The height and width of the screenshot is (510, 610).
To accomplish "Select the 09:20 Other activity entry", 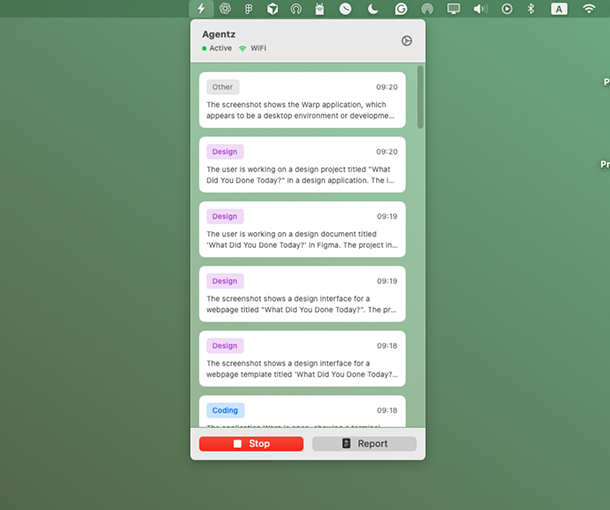I will [302, 100].
